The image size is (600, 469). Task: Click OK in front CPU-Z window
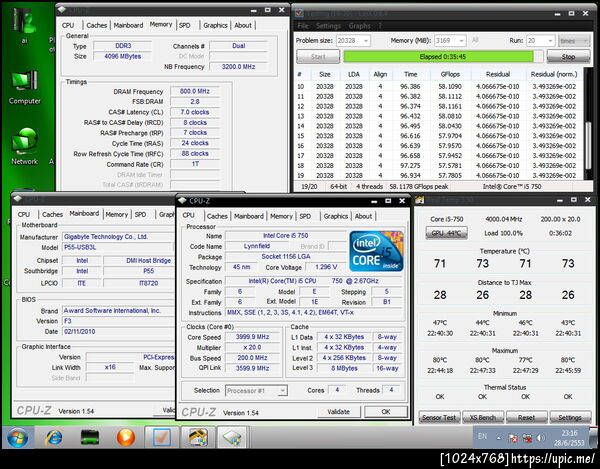click(x=386, y=412)
